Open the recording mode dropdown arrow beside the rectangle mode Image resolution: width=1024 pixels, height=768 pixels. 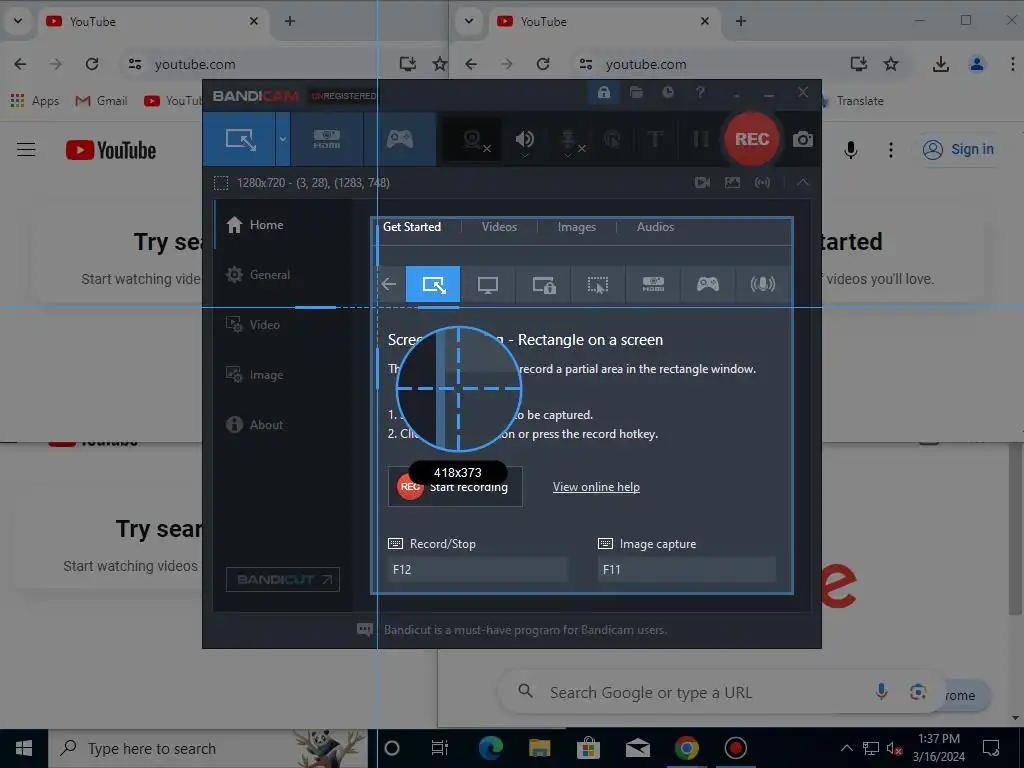click(x=283, y=139)
